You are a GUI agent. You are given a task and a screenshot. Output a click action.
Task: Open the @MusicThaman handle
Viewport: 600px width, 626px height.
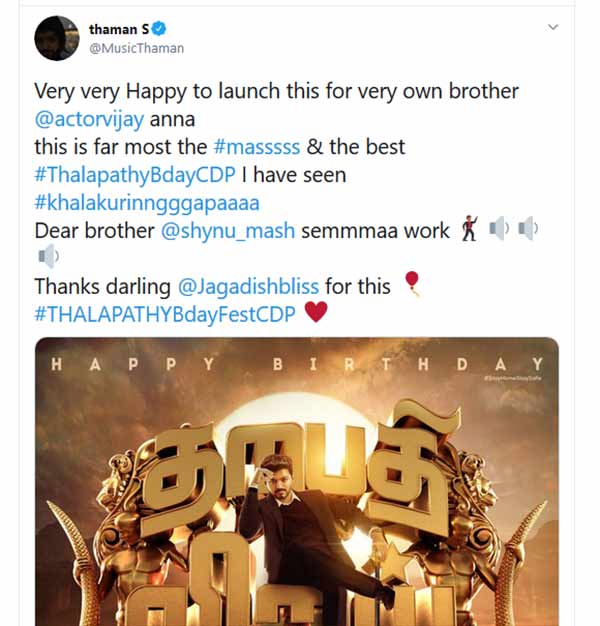(x=136, y=48)
